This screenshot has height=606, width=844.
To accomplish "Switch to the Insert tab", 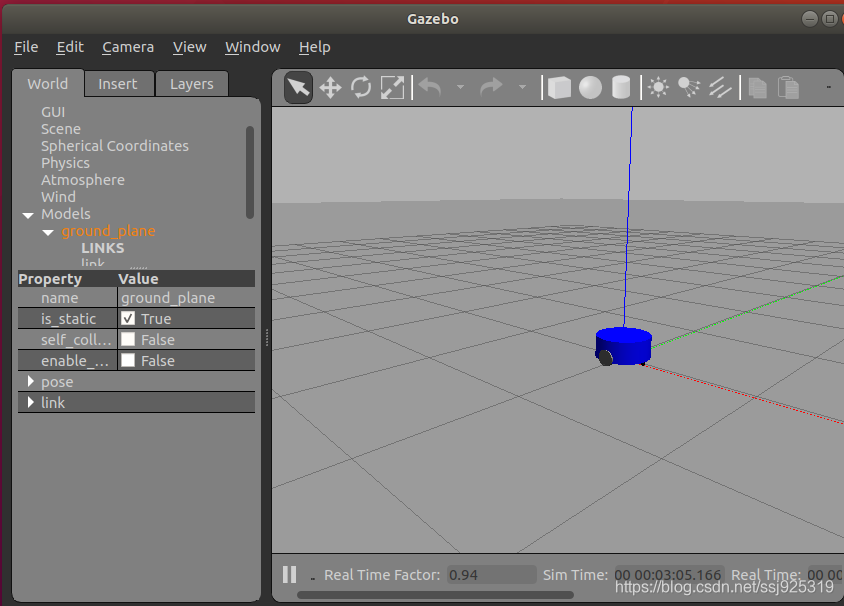I will click(117, 84).
